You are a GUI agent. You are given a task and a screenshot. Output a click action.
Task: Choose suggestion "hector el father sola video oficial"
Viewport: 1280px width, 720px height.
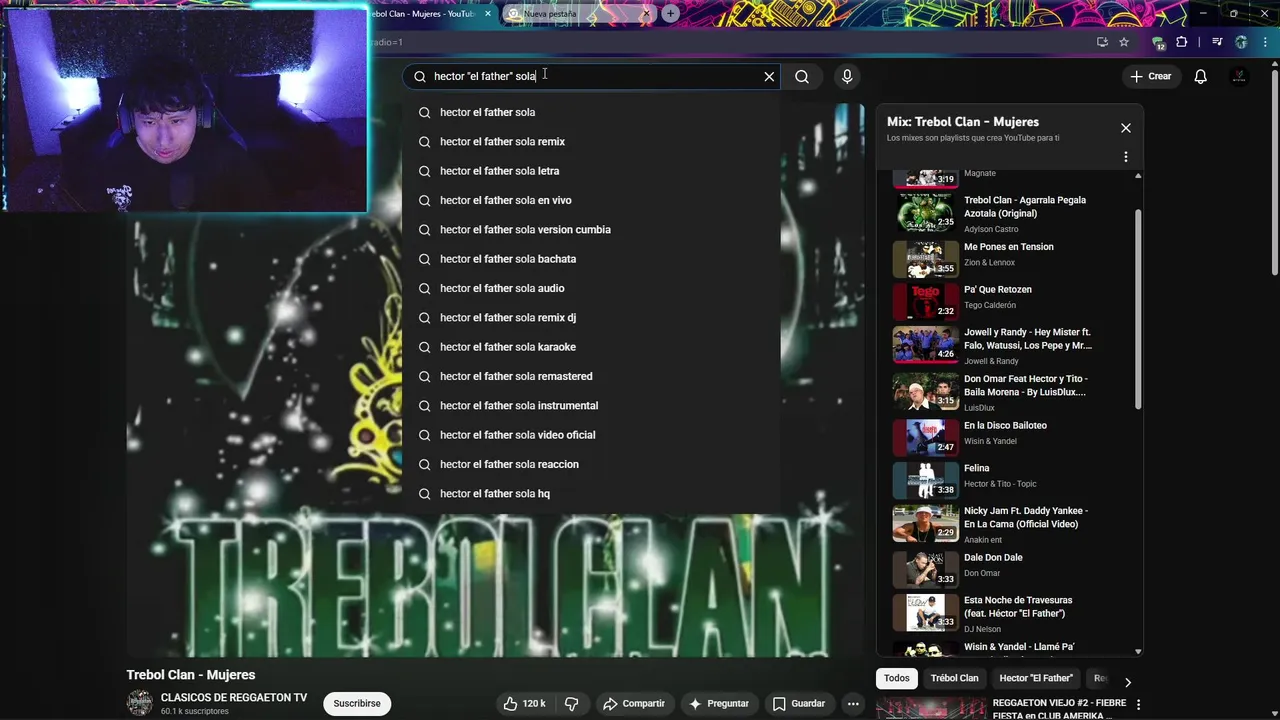[591, 435]
